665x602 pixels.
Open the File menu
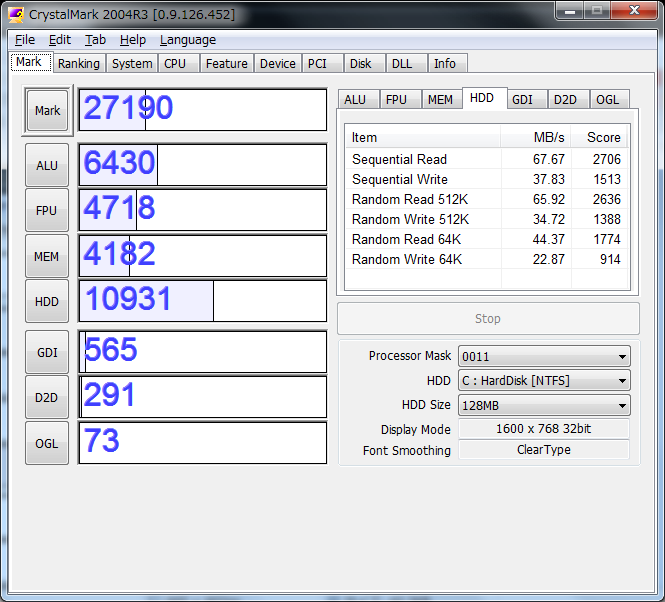click(25, 40)
